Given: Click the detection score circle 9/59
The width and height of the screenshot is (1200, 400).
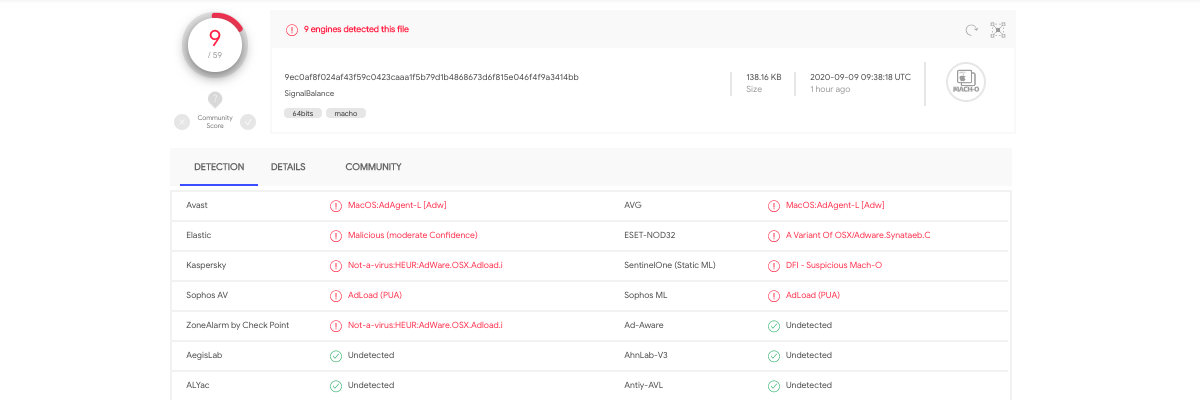Looking at the screenshot, I should (x=215, y=45).
